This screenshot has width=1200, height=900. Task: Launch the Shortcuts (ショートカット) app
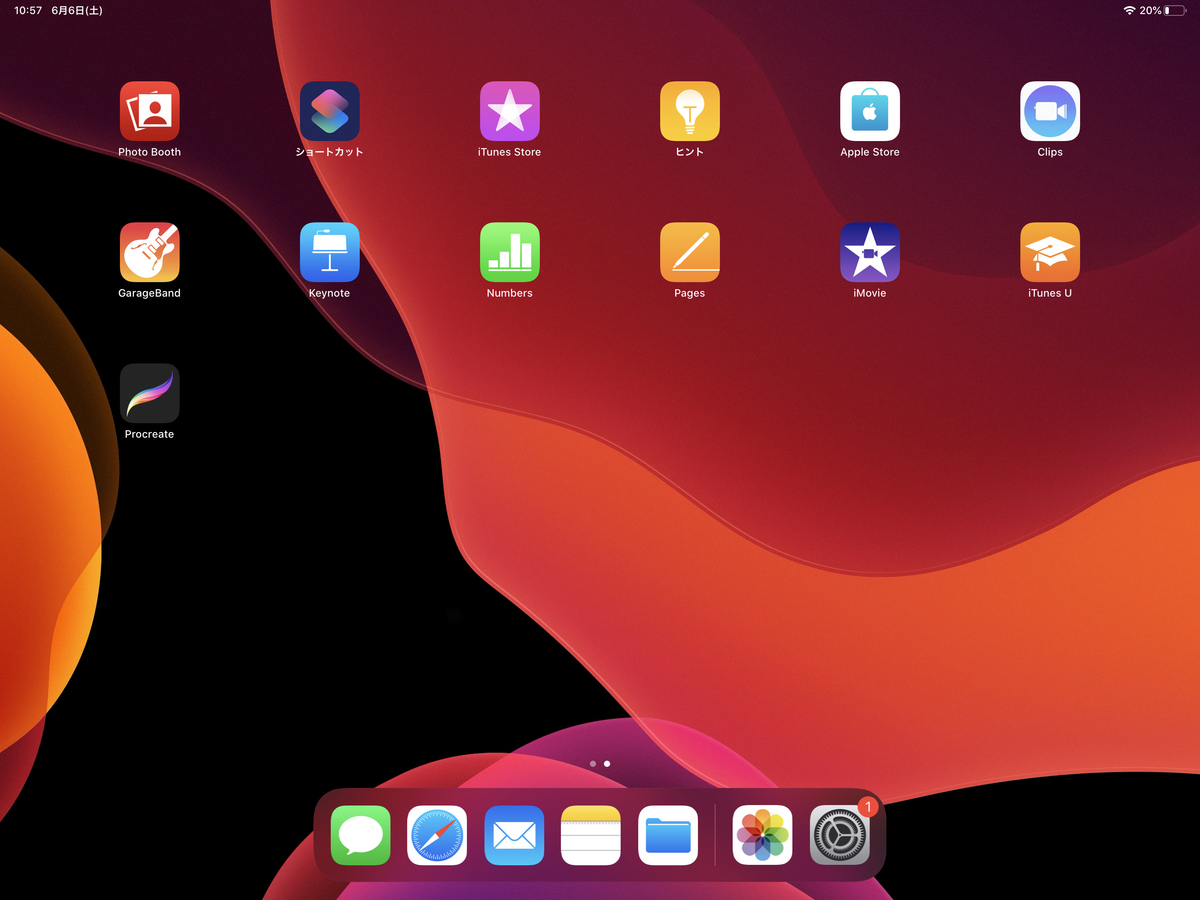[x=330, y=111]
